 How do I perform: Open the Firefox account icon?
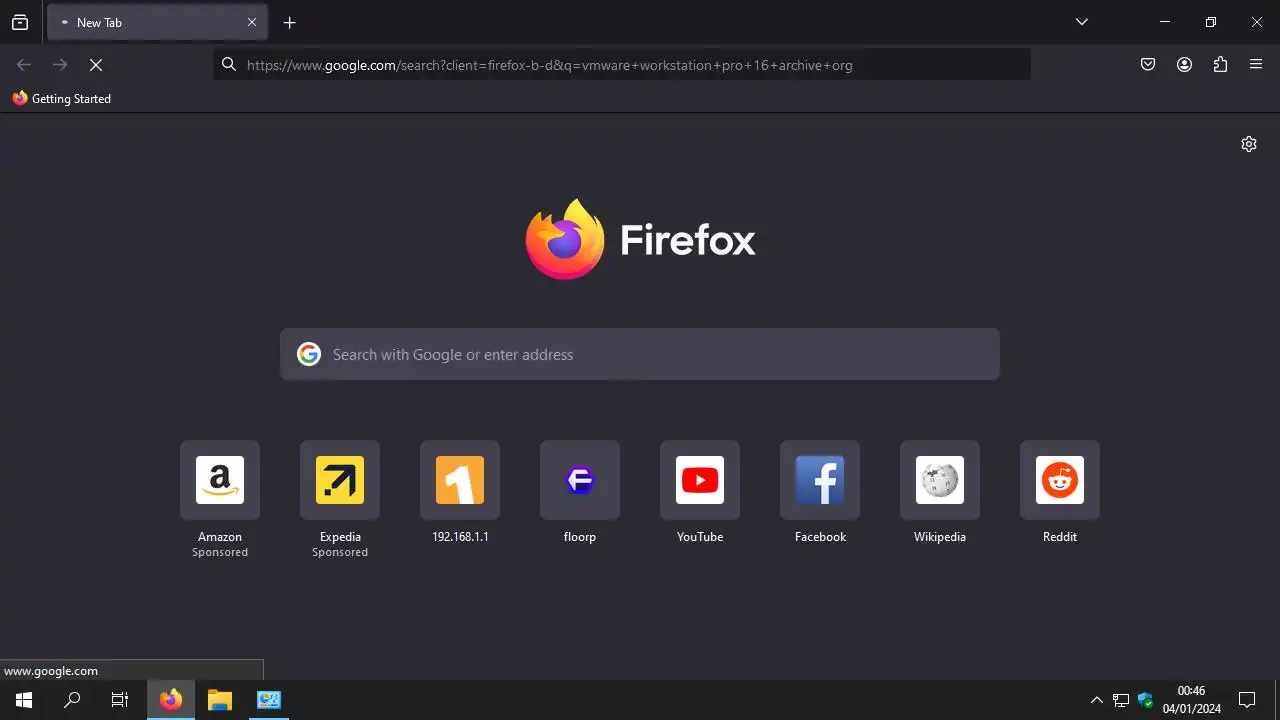click(1184, 65)
